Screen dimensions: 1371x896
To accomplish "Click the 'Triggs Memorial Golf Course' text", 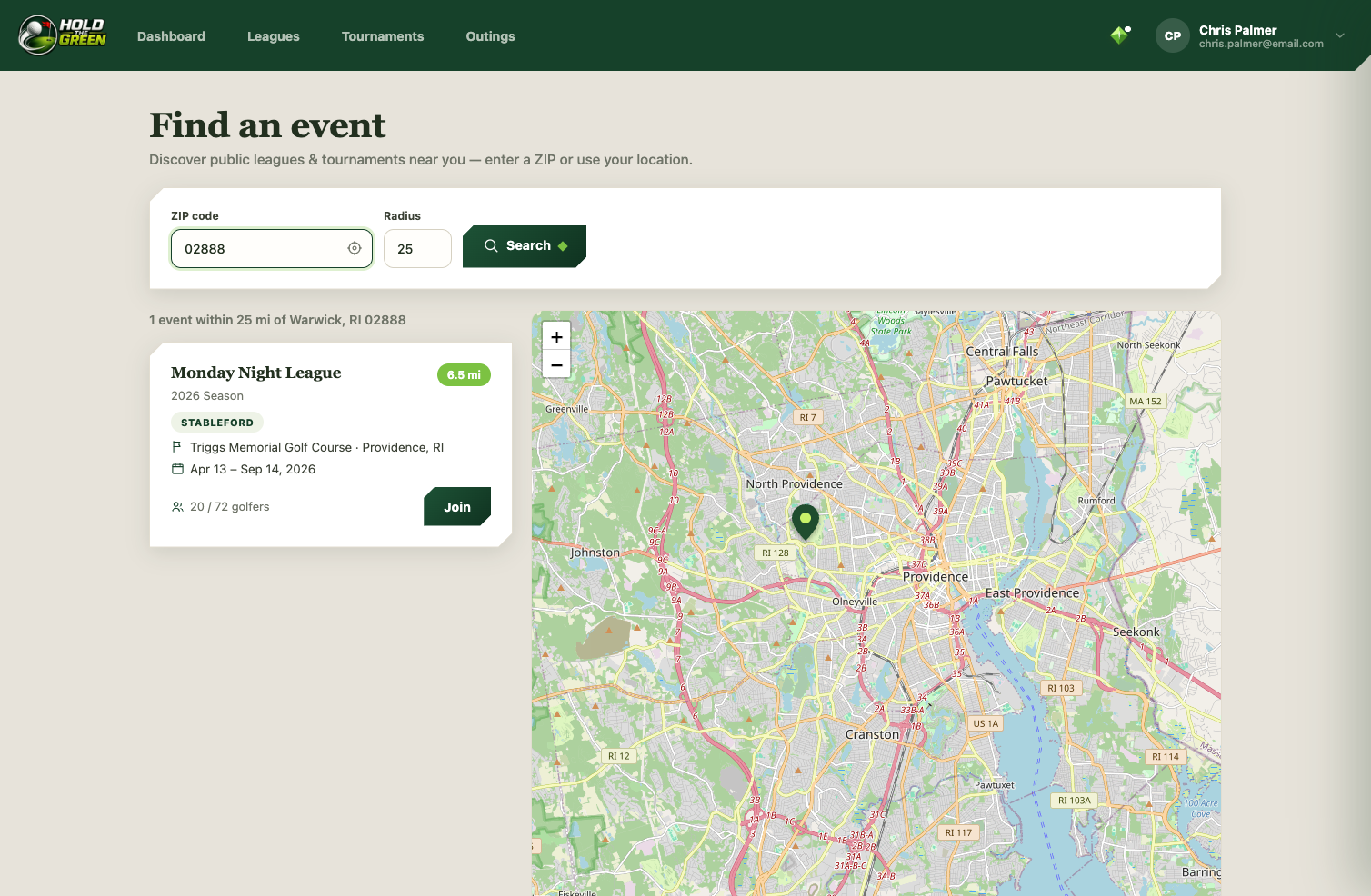I will [x=271, y=447].
